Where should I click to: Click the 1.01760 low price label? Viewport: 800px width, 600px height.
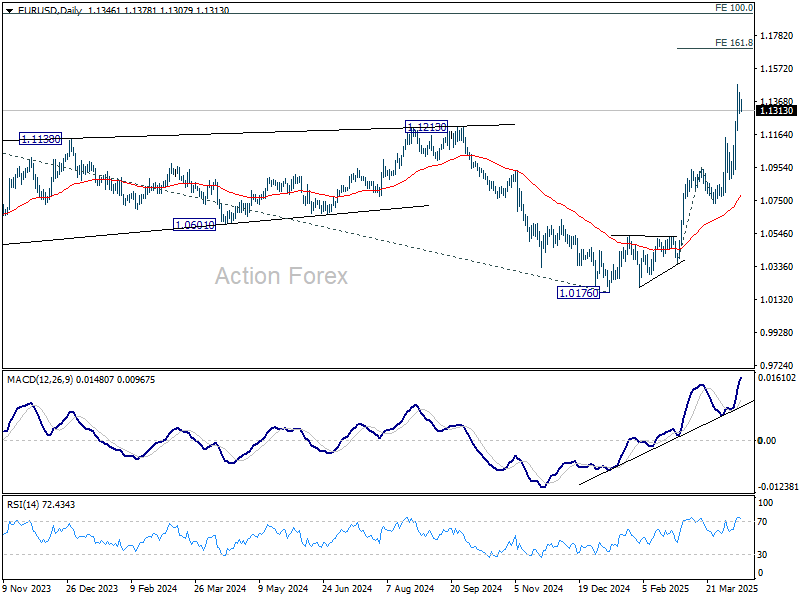pos(578,292)
